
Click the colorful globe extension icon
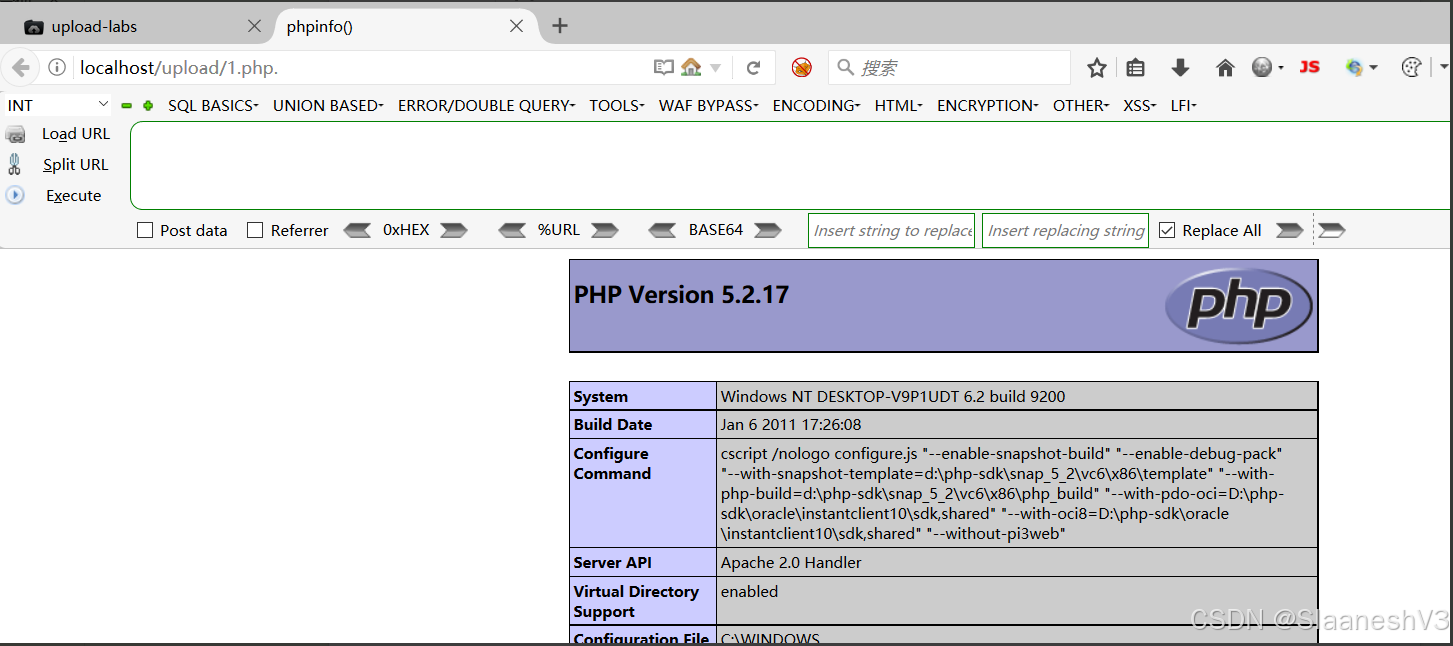[x=1355, y=67]
